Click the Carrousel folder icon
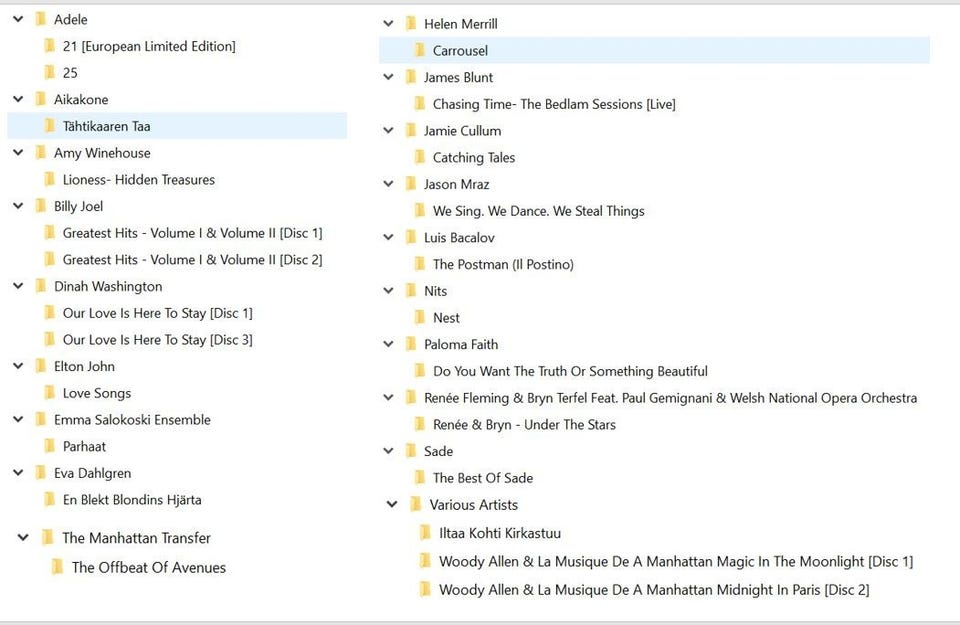Image resolution: width=960 pixels, height=625 pixels. [x=420, y=50]
